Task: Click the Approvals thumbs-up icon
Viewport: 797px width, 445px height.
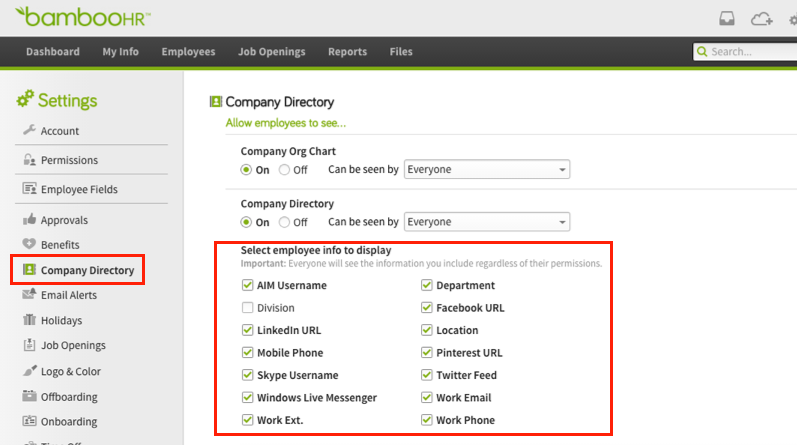Action: [29, 220]
